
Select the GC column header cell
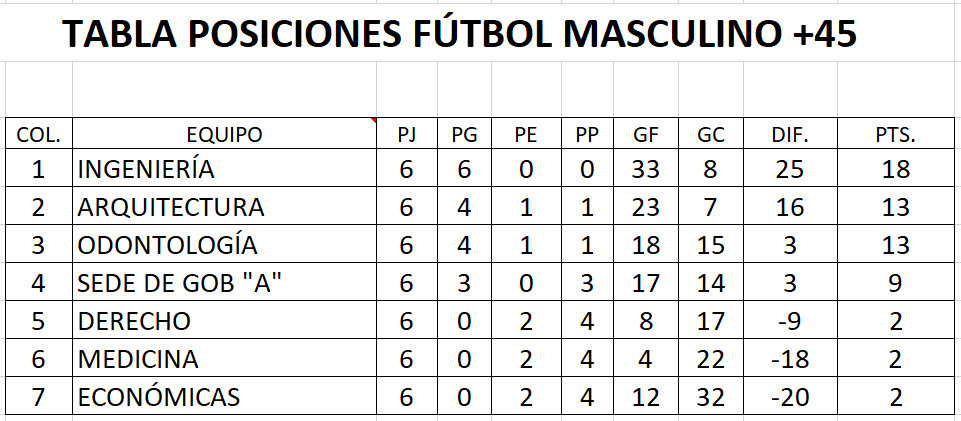[x=711, y=134]
